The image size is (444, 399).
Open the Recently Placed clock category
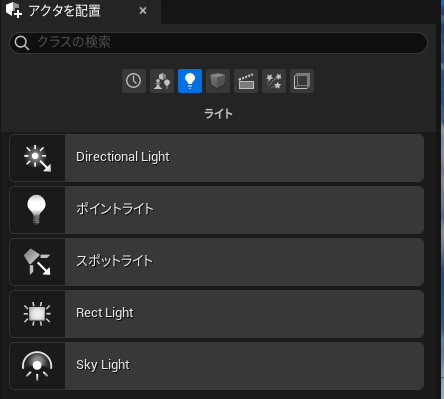pyautogui.click(x=134, y=81)
